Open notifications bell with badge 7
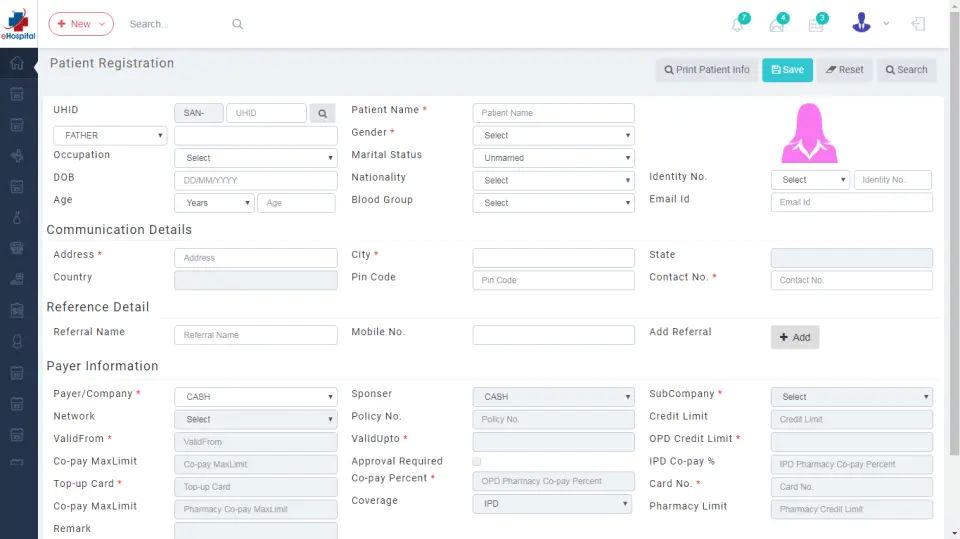The width and height of the screenshot is (960, 539). pos(739,23)
